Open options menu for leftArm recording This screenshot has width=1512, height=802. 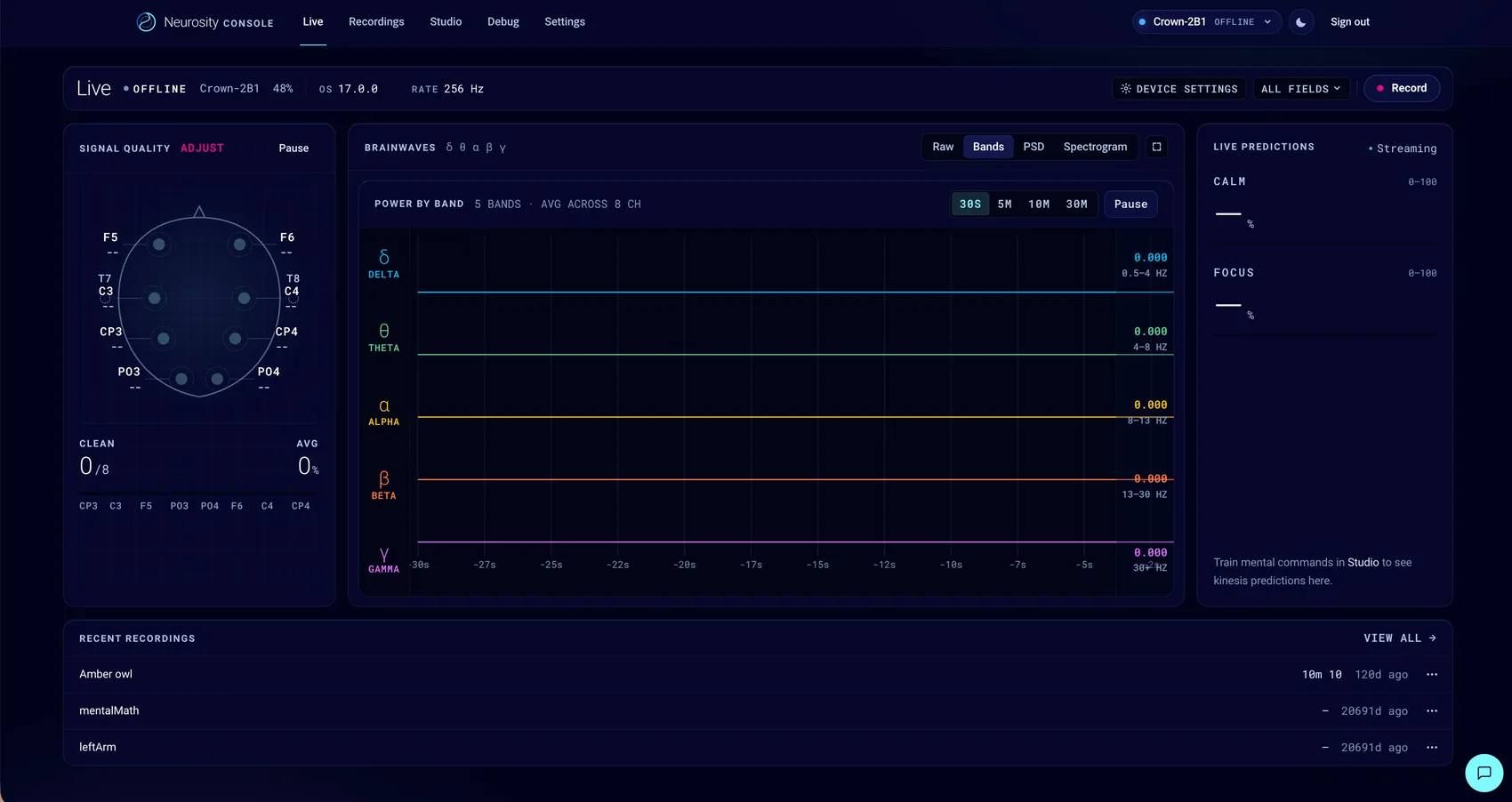coord(1432,748)
